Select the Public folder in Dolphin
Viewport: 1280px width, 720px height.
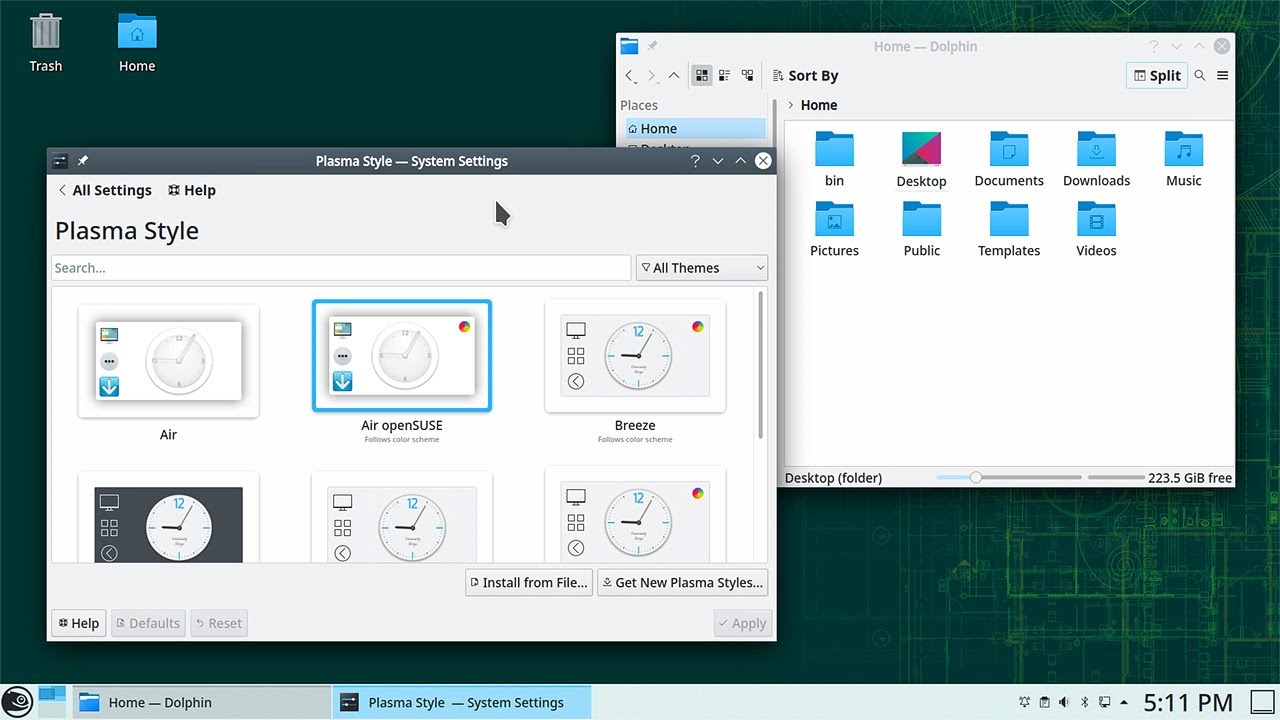click(x=921, y=230)
